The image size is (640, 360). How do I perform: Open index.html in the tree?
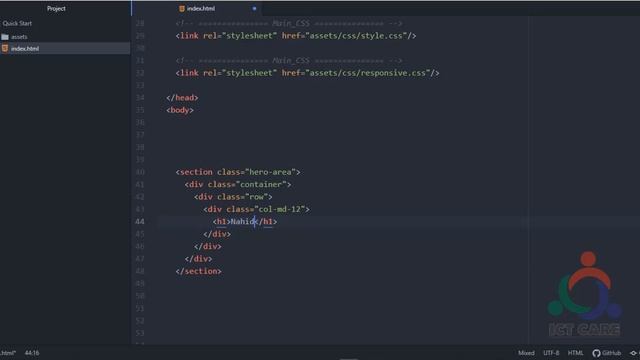pyautogui.click(x=25, y=49)
